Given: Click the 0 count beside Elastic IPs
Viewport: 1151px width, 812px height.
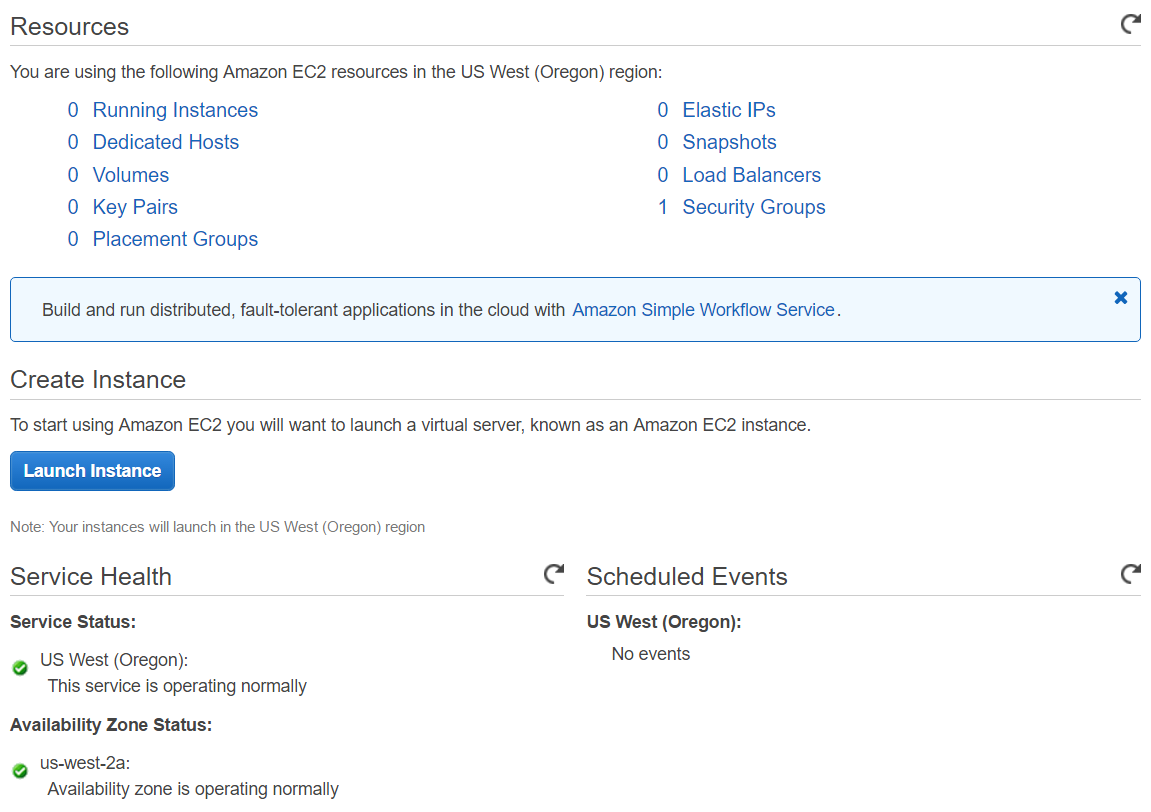Looking at the screenshot, I should [x=663, y=110].
